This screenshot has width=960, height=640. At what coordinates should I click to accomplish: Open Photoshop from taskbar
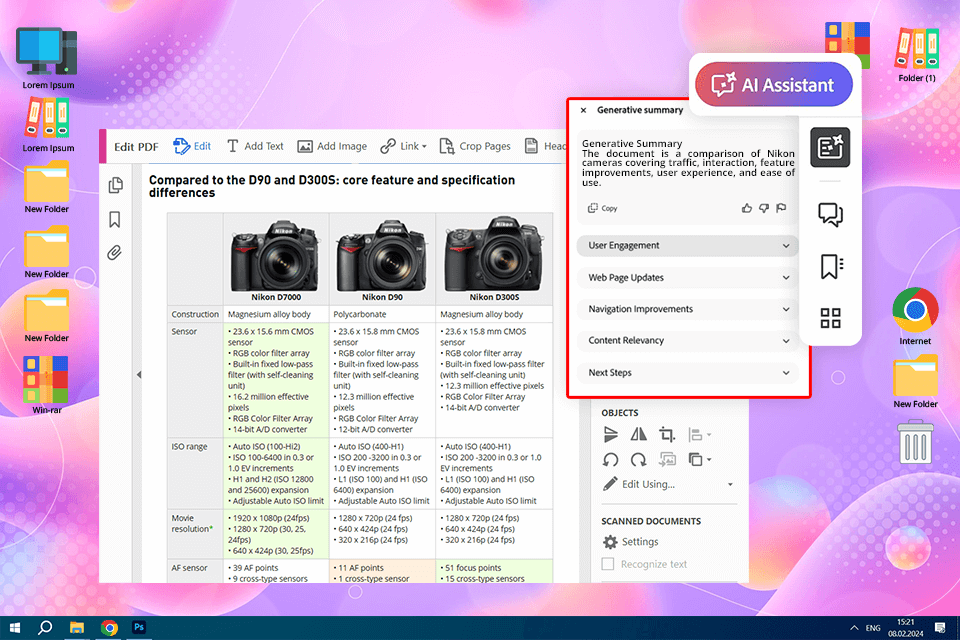pos(139,628)
